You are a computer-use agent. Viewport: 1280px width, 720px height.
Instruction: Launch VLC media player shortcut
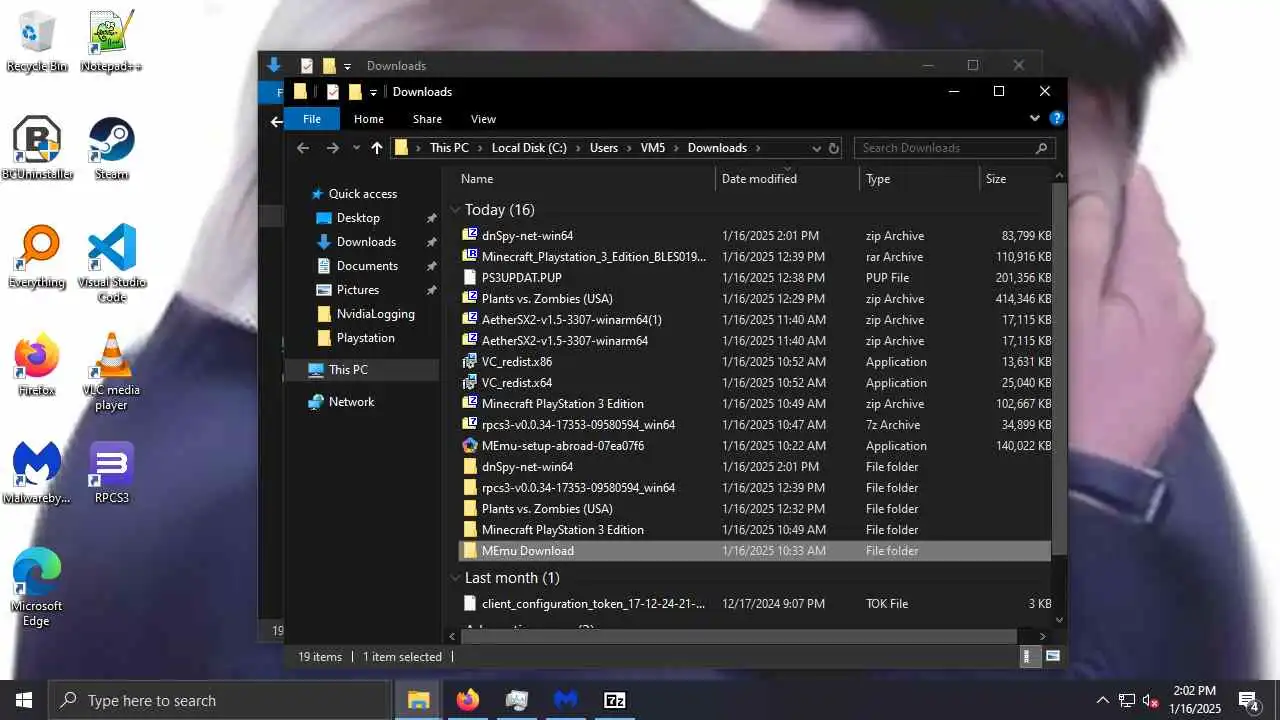[111, 372]
